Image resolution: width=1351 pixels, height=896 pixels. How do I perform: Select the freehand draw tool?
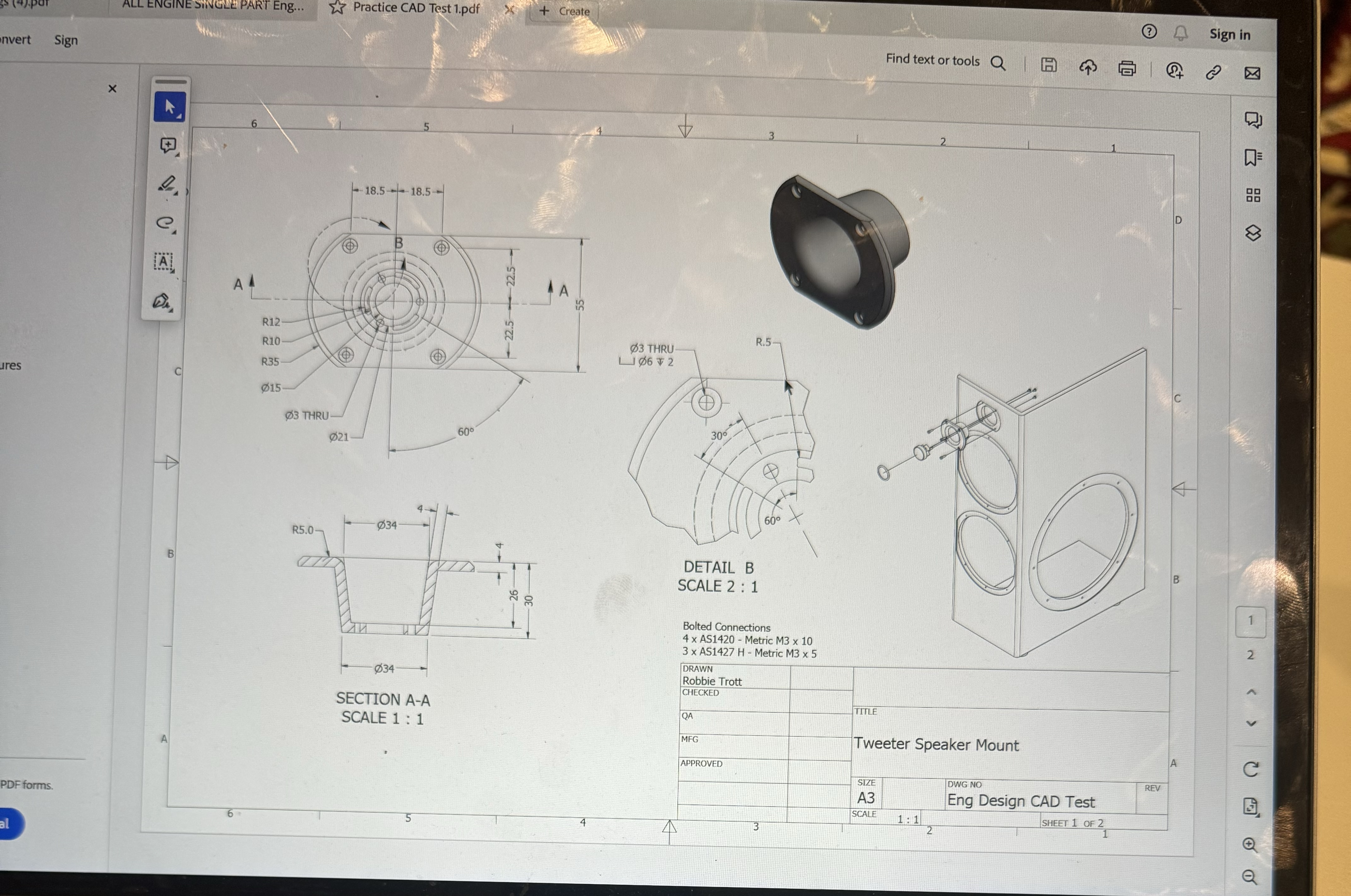pos(165,223)
